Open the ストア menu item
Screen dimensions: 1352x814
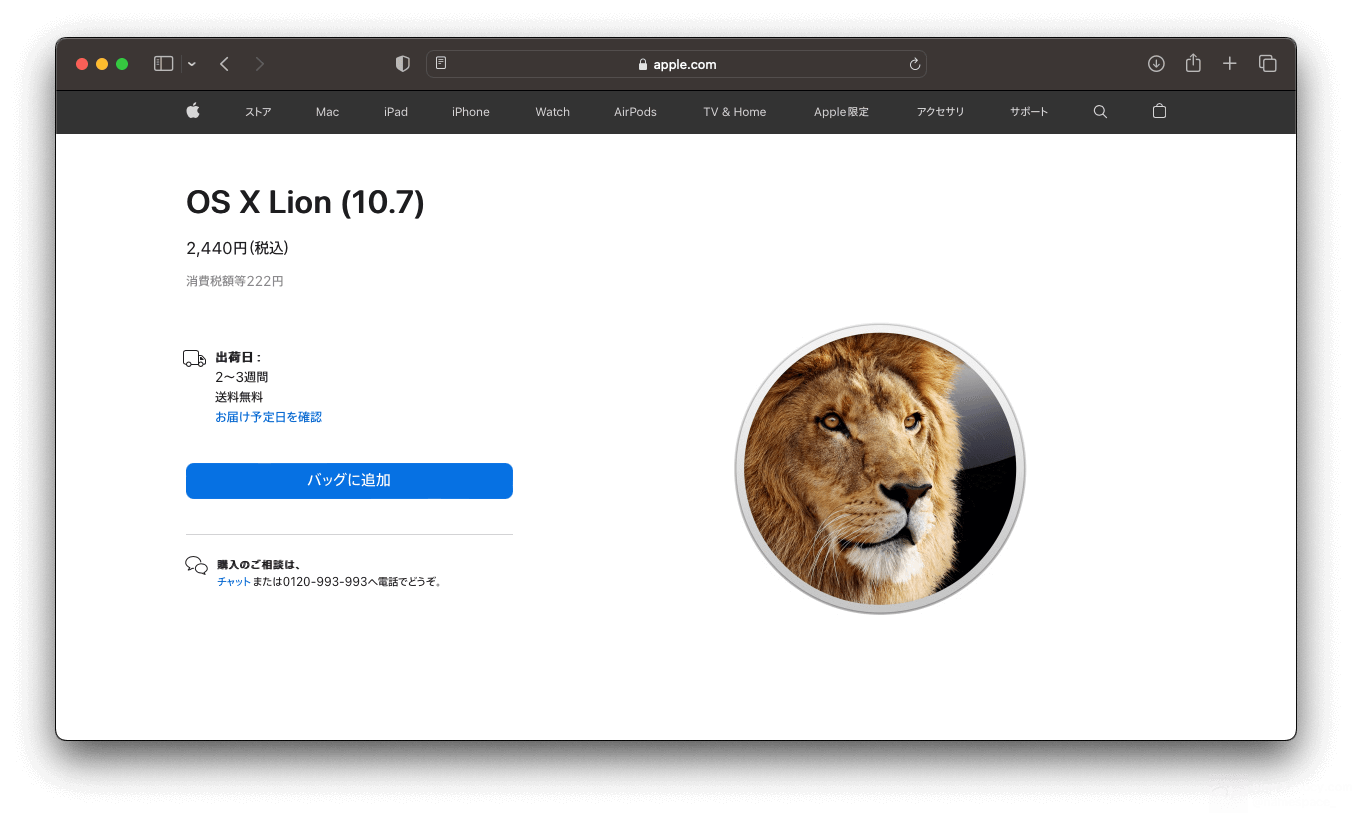coord(258,112)
